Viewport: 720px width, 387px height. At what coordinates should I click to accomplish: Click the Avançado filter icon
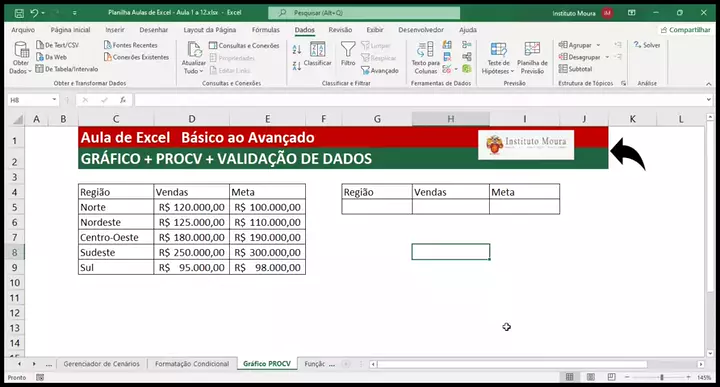[380, 71]
